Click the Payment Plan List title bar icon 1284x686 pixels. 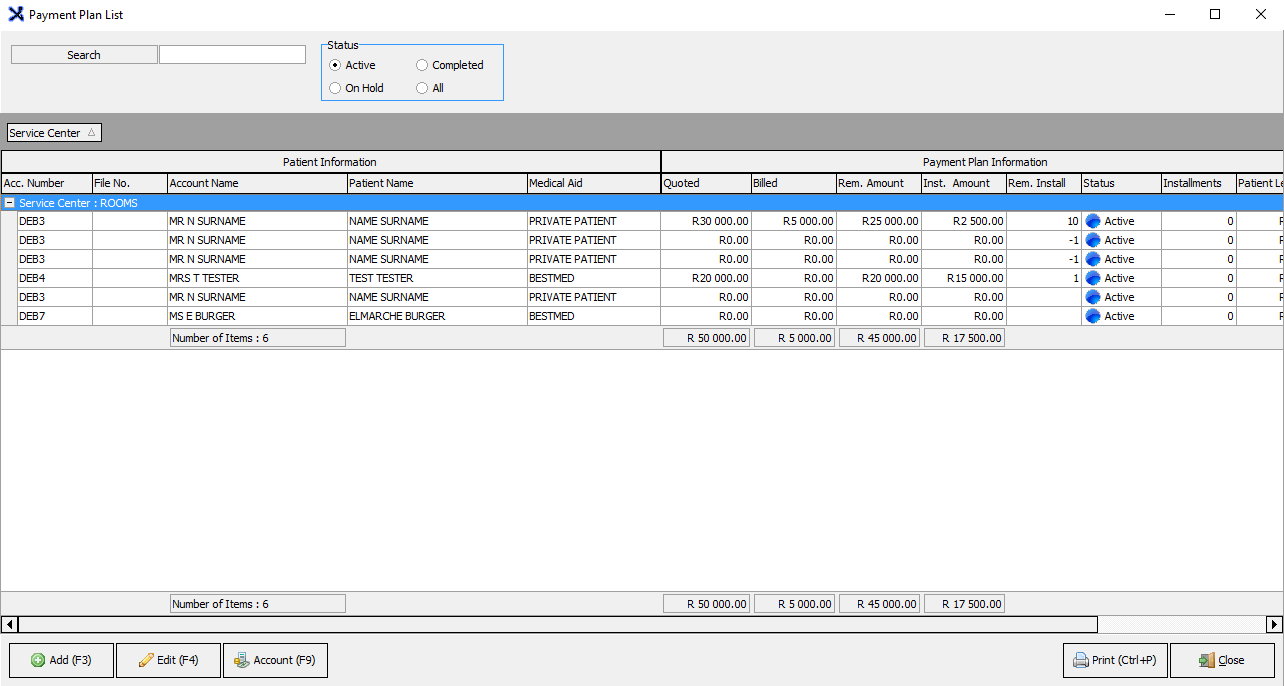(x=15, y=15)
